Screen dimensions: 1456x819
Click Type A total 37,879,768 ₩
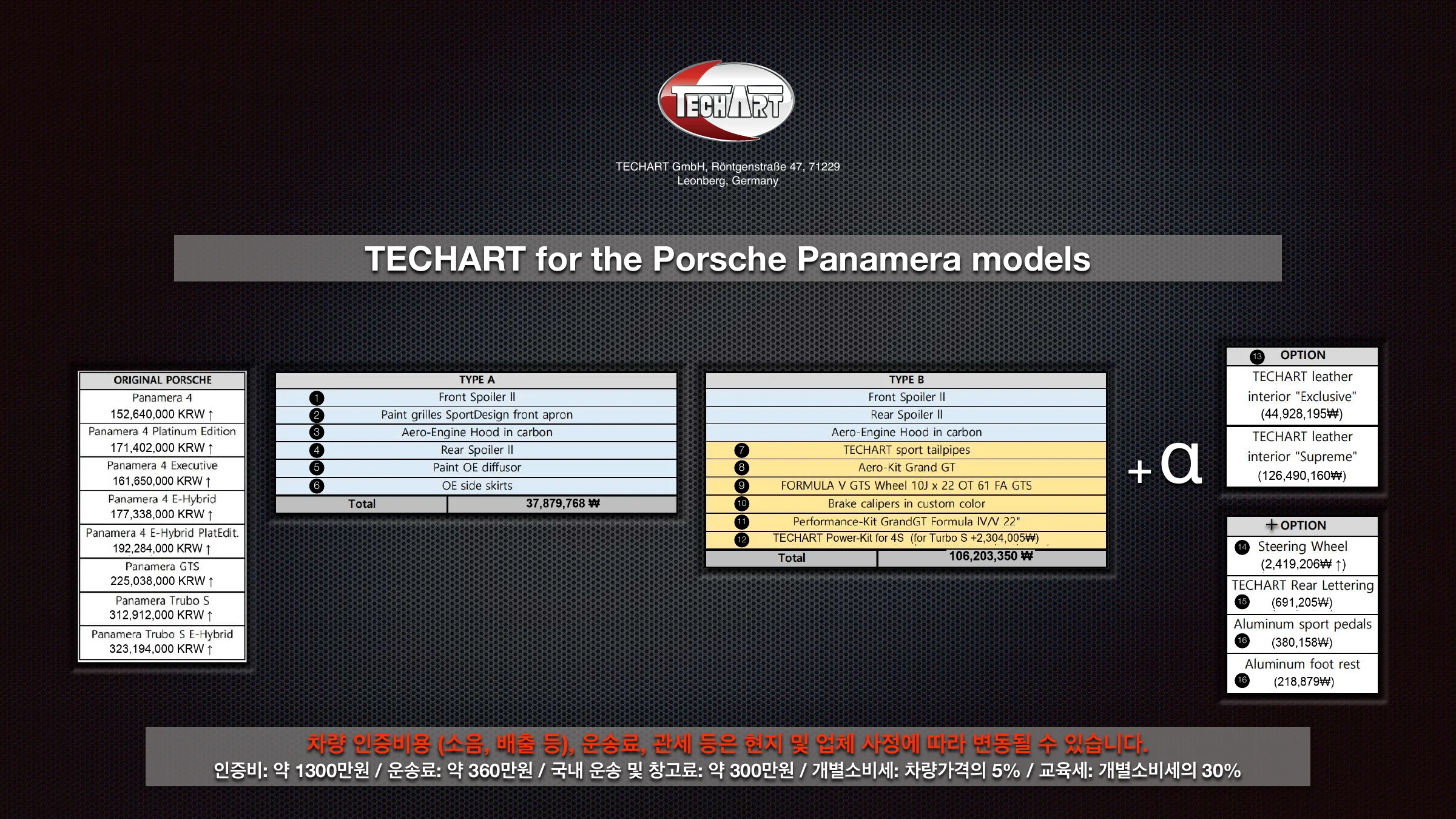(562, 504)
